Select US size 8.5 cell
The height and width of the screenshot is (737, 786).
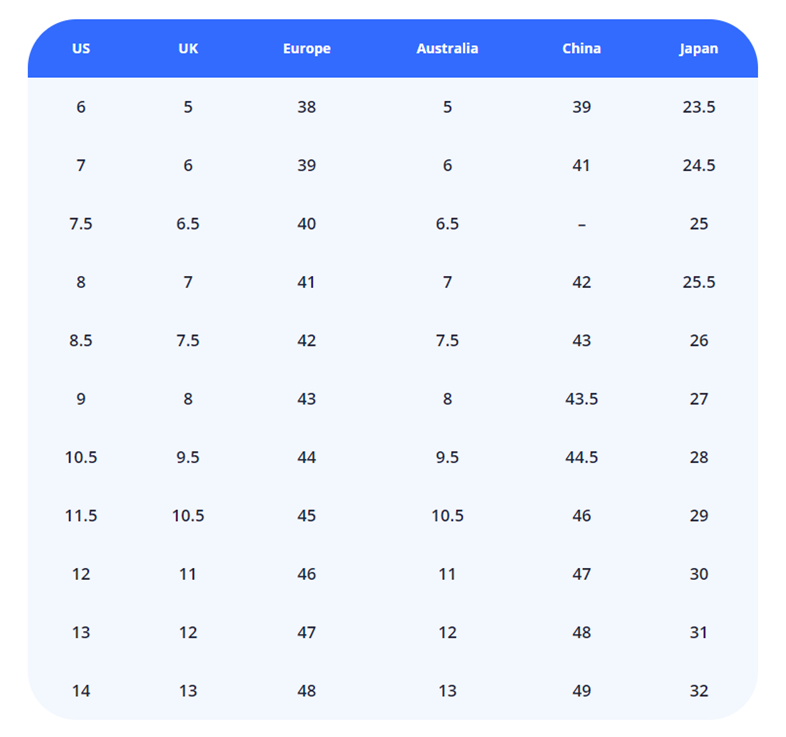coord(81,341)
